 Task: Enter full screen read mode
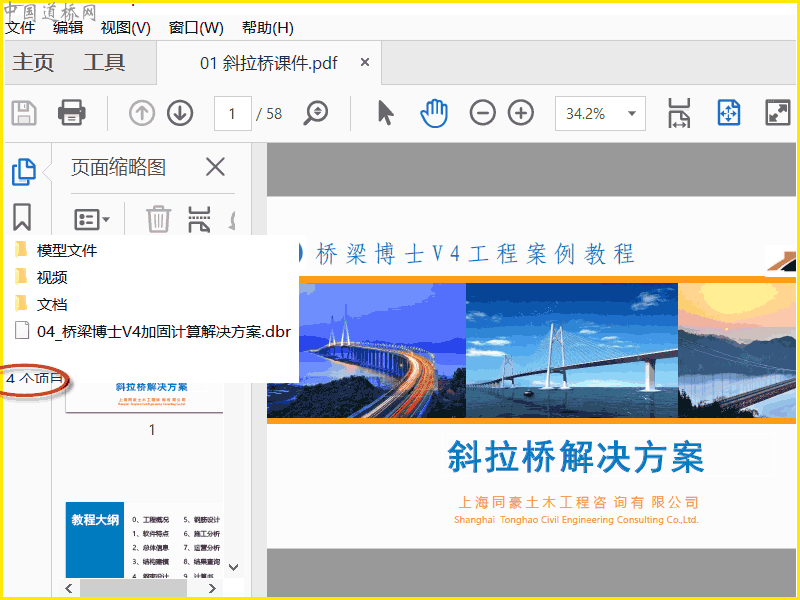778,113
